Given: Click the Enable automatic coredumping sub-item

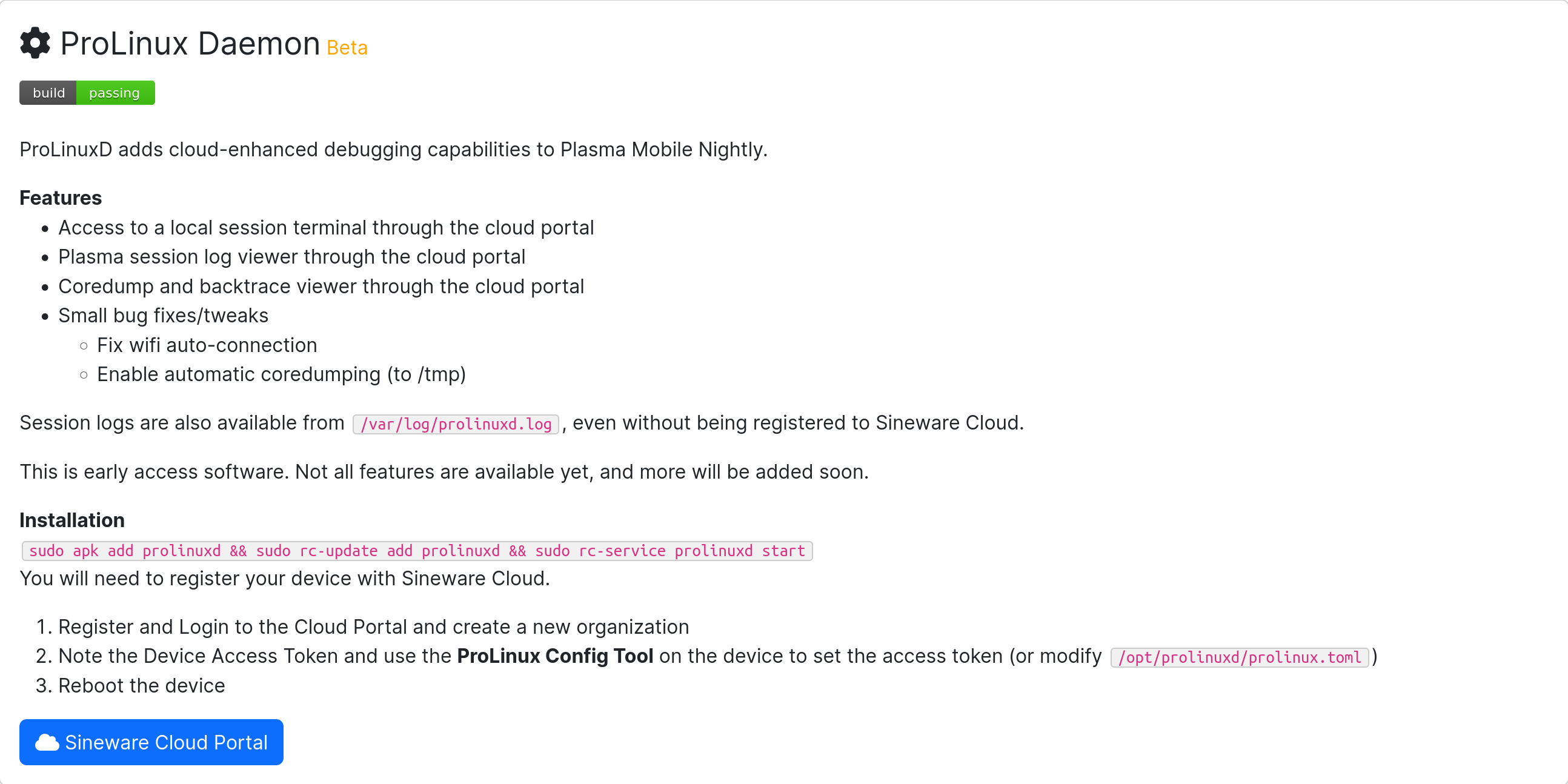Looking at the screenshot, I should (281, 374).
